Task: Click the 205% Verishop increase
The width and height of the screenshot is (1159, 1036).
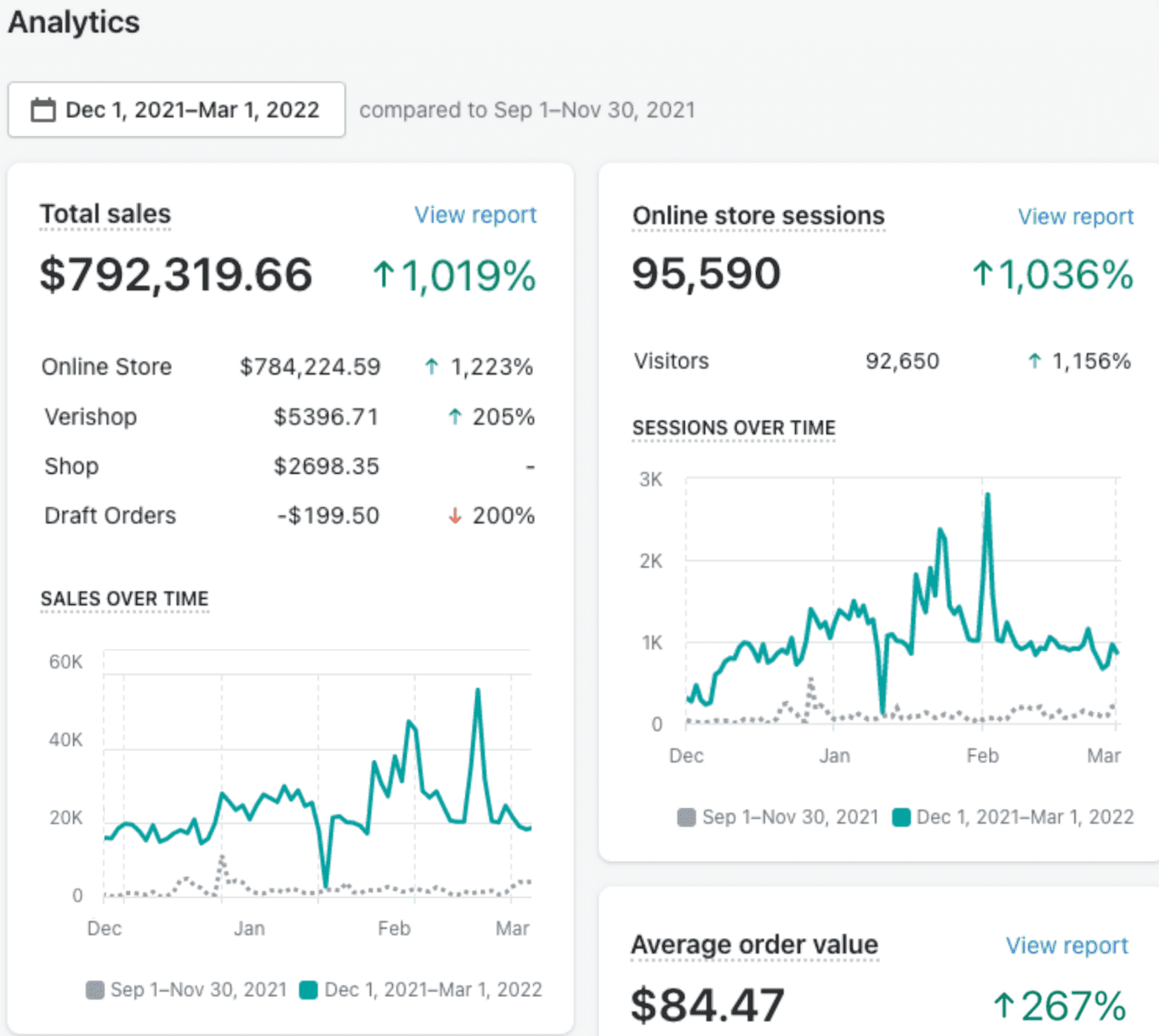Action: tap(503, 417)
